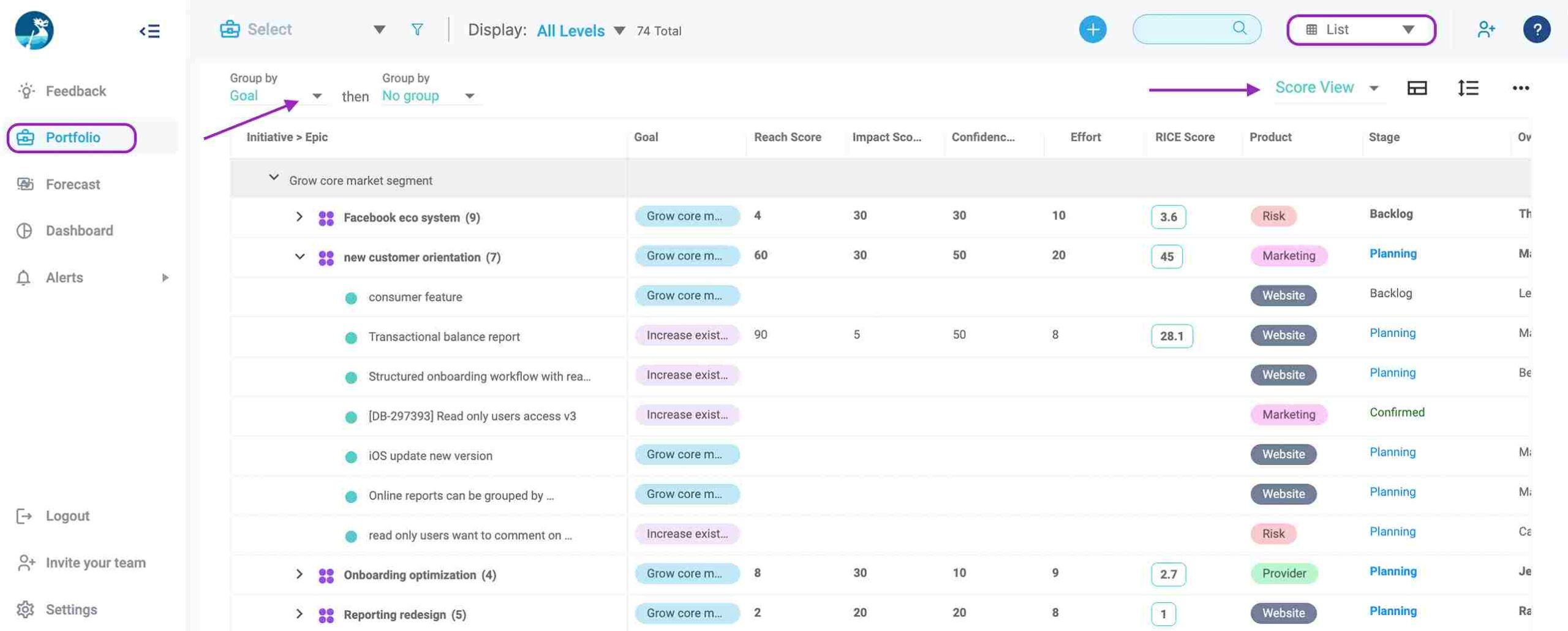Open the Transactional balance report epic
This screenshot has height=631, width=1568.
pos(444,337)
